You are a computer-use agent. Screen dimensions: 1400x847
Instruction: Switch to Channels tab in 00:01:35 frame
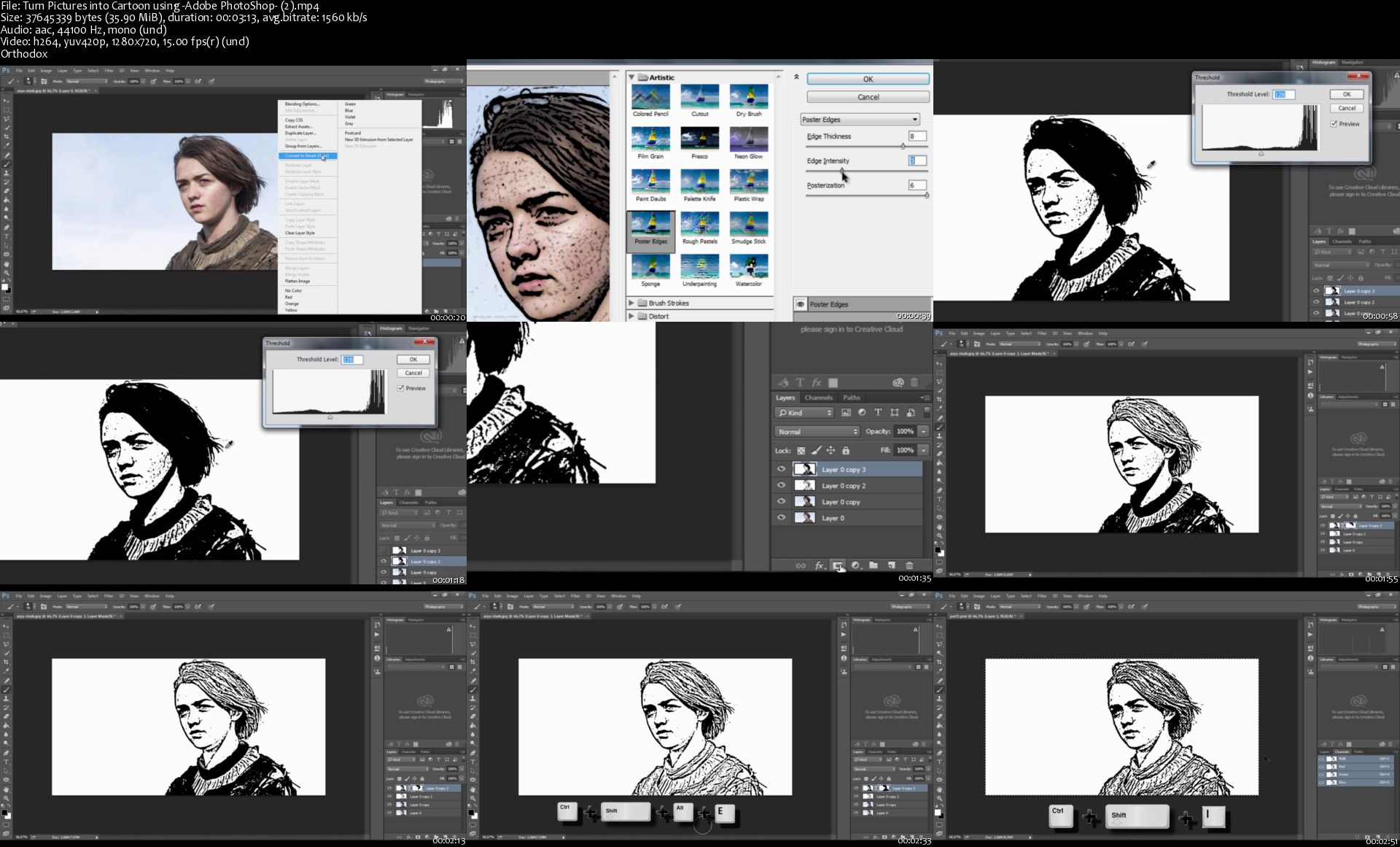pos(818,398)
